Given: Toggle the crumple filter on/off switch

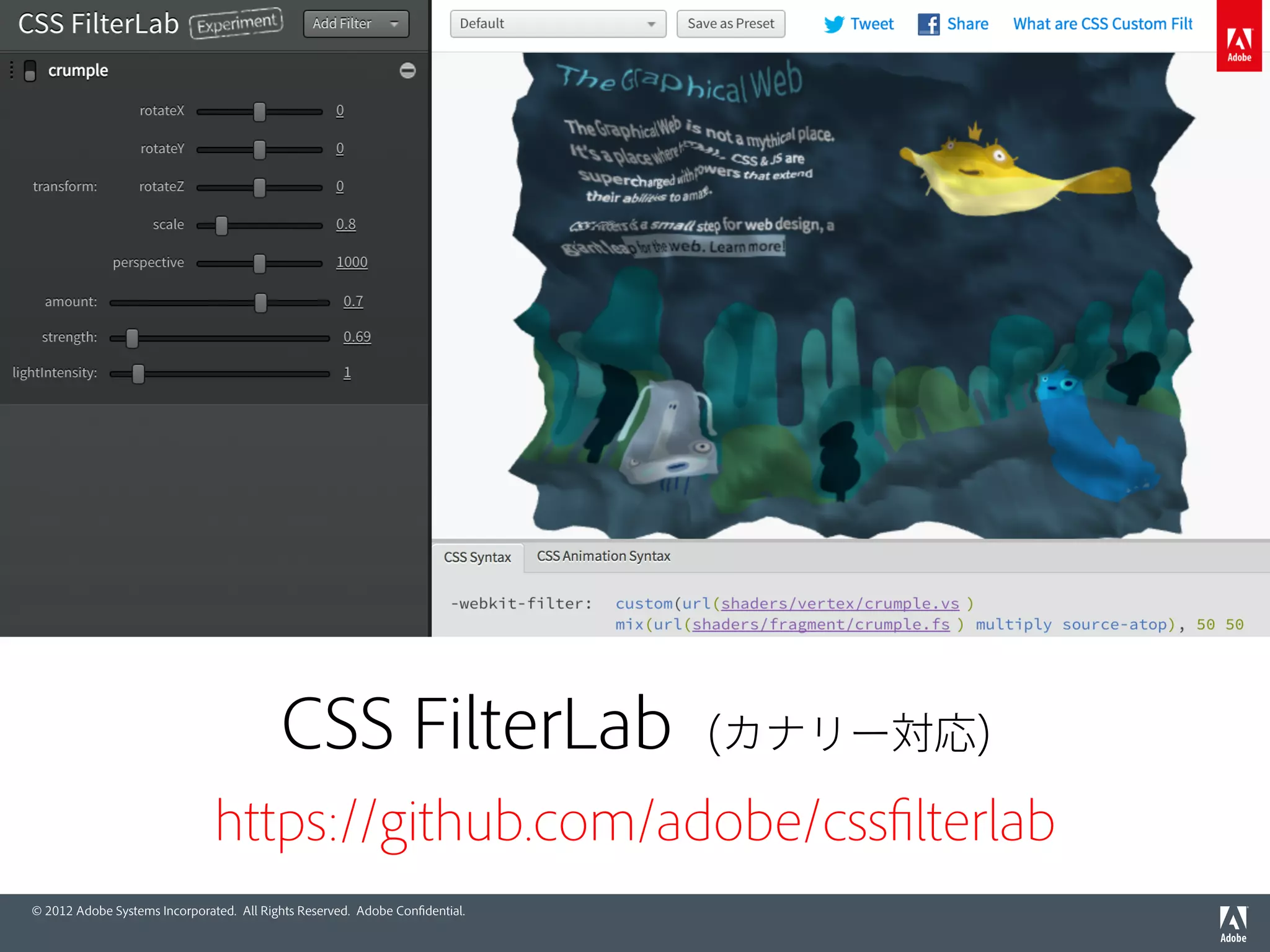Looking at the screenshot, I should point(30,71).
